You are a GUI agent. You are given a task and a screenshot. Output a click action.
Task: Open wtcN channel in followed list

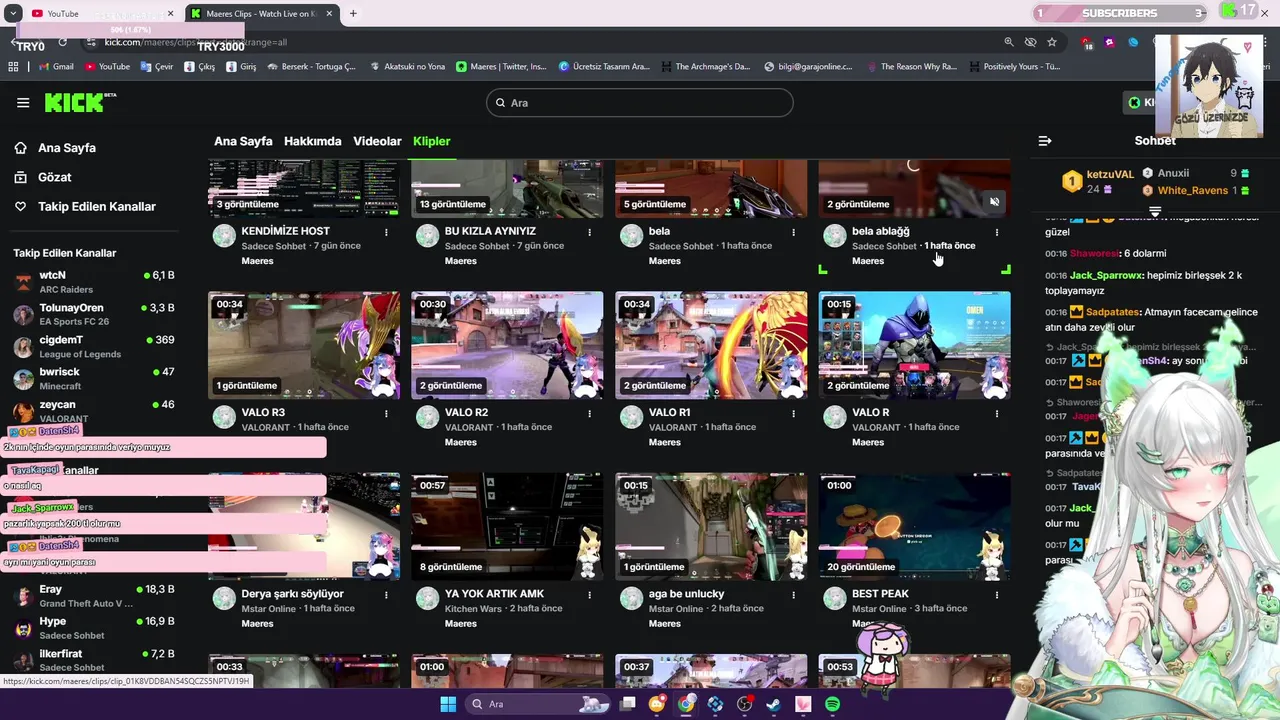[94, 282]
